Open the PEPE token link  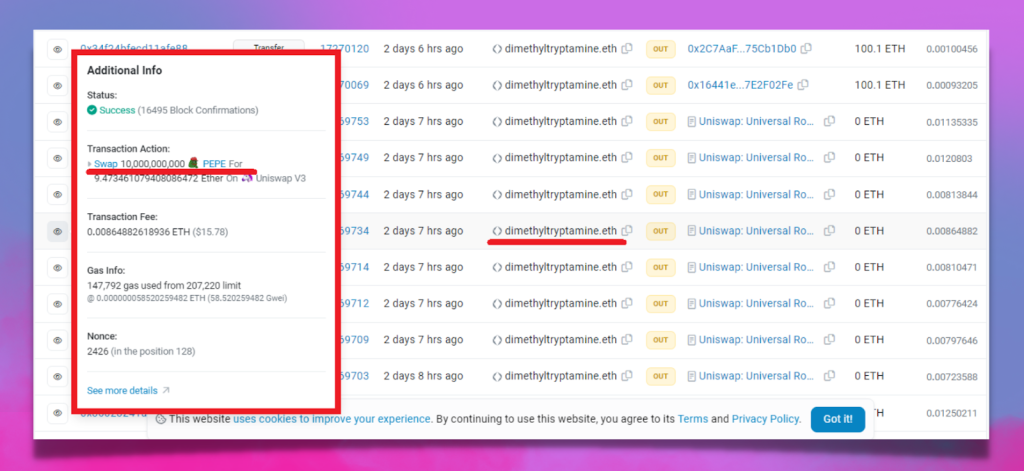(x=214, y=163)
